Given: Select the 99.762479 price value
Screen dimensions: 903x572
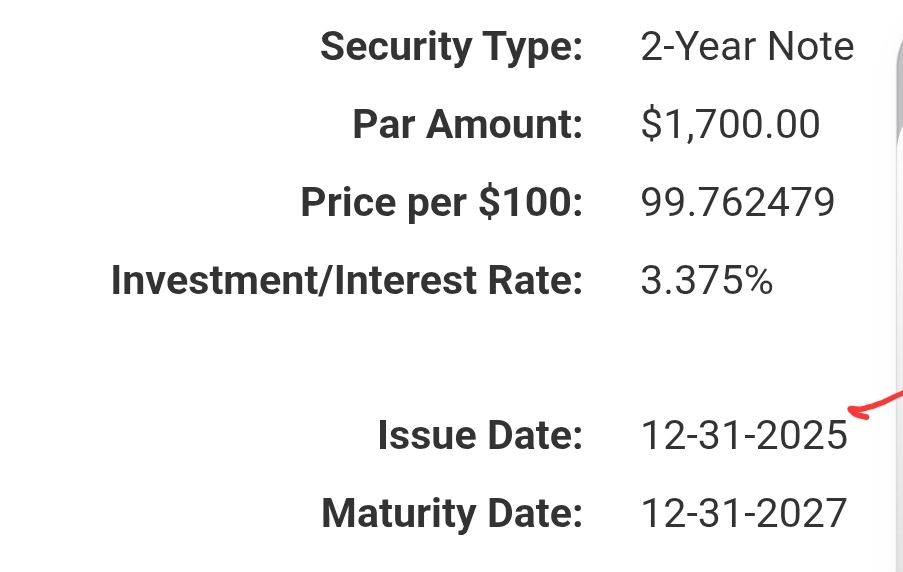Looking at the screenshot, I should pyautogui.click(x=738, y=203).
